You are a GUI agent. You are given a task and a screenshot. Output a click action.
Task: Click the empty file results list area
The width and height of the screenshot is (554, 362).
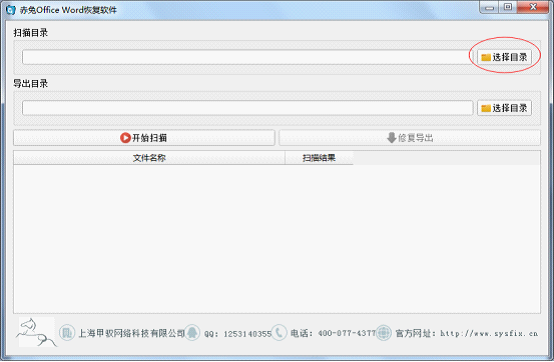(x=277, y=239)
